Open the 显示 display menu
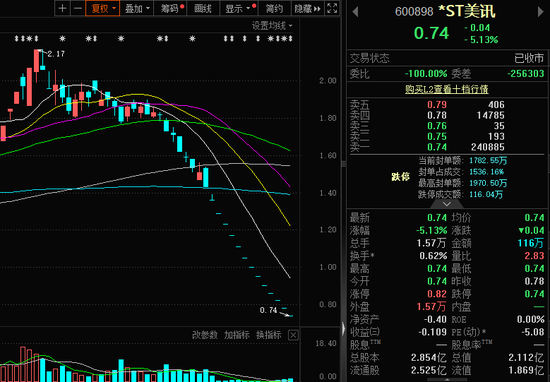550x382 pixels. 239,8
